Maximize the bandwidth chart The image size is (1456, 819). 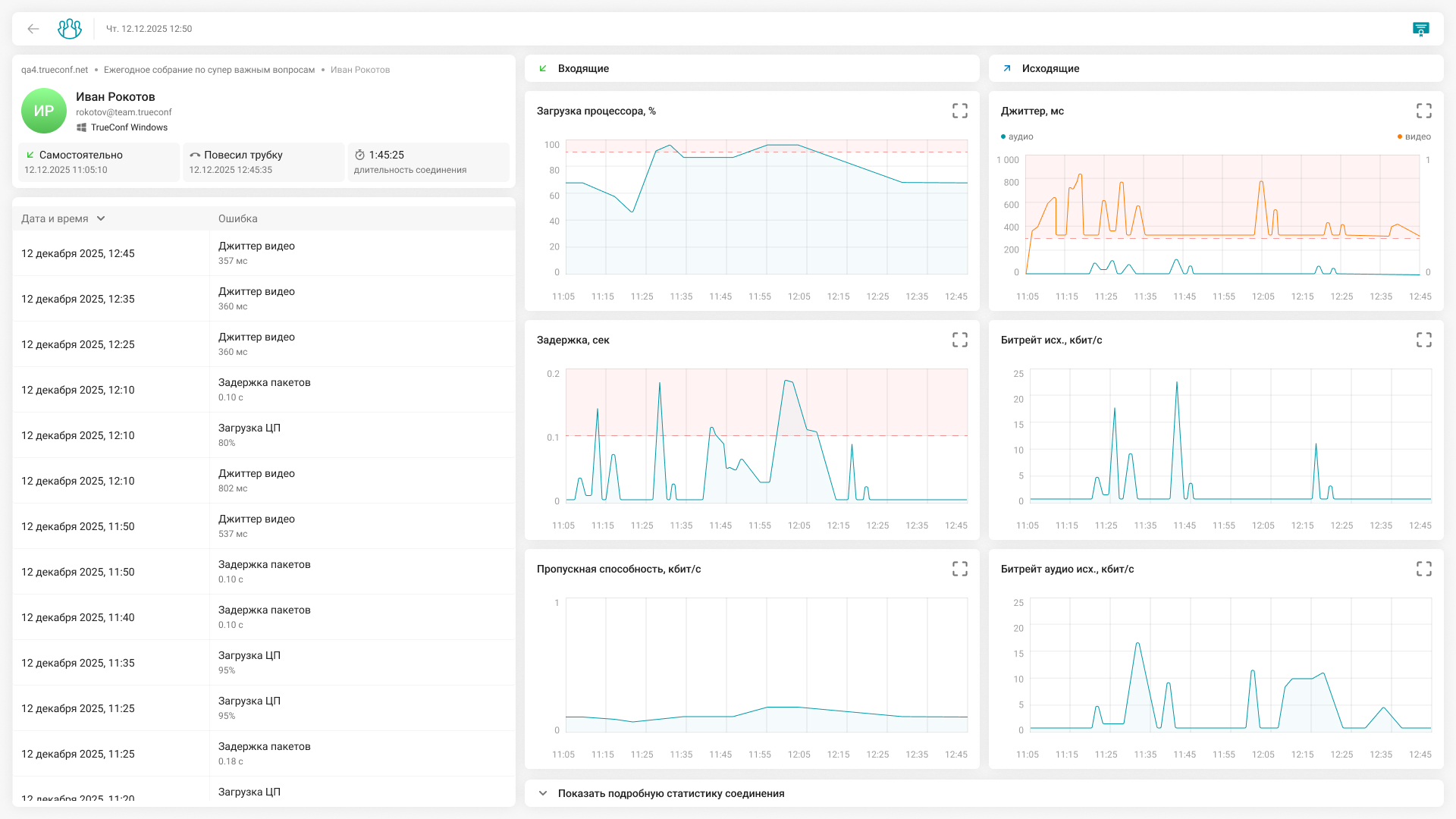pyautogui.click(x=959, y=569)
